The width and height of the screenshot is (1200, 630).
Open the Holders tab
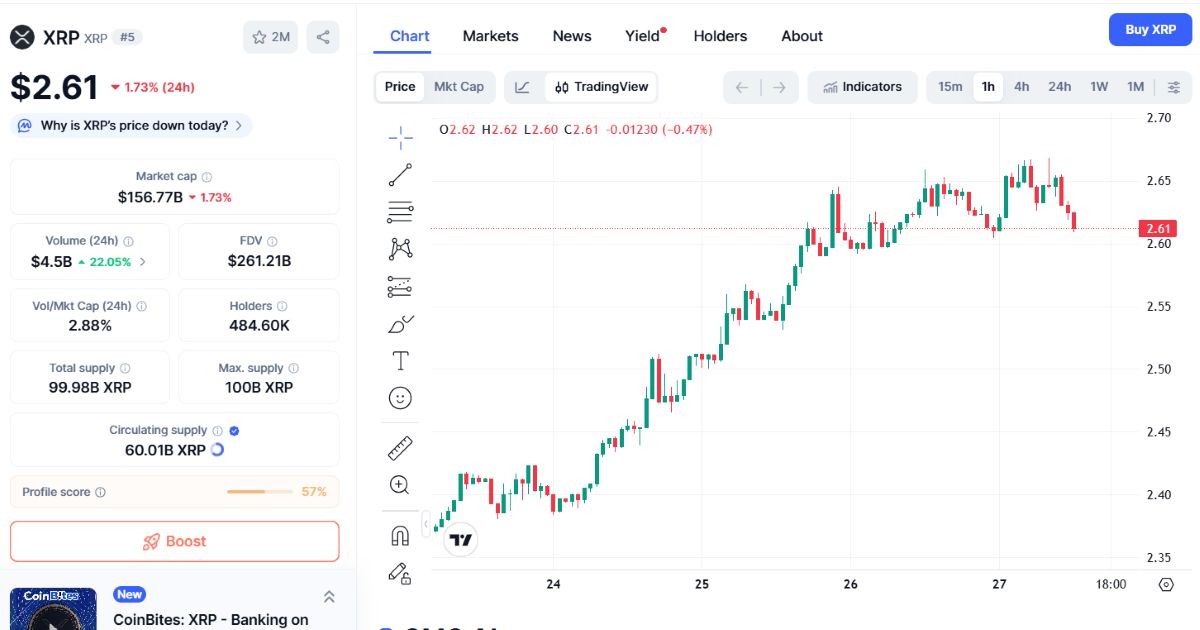pos(720,36)
